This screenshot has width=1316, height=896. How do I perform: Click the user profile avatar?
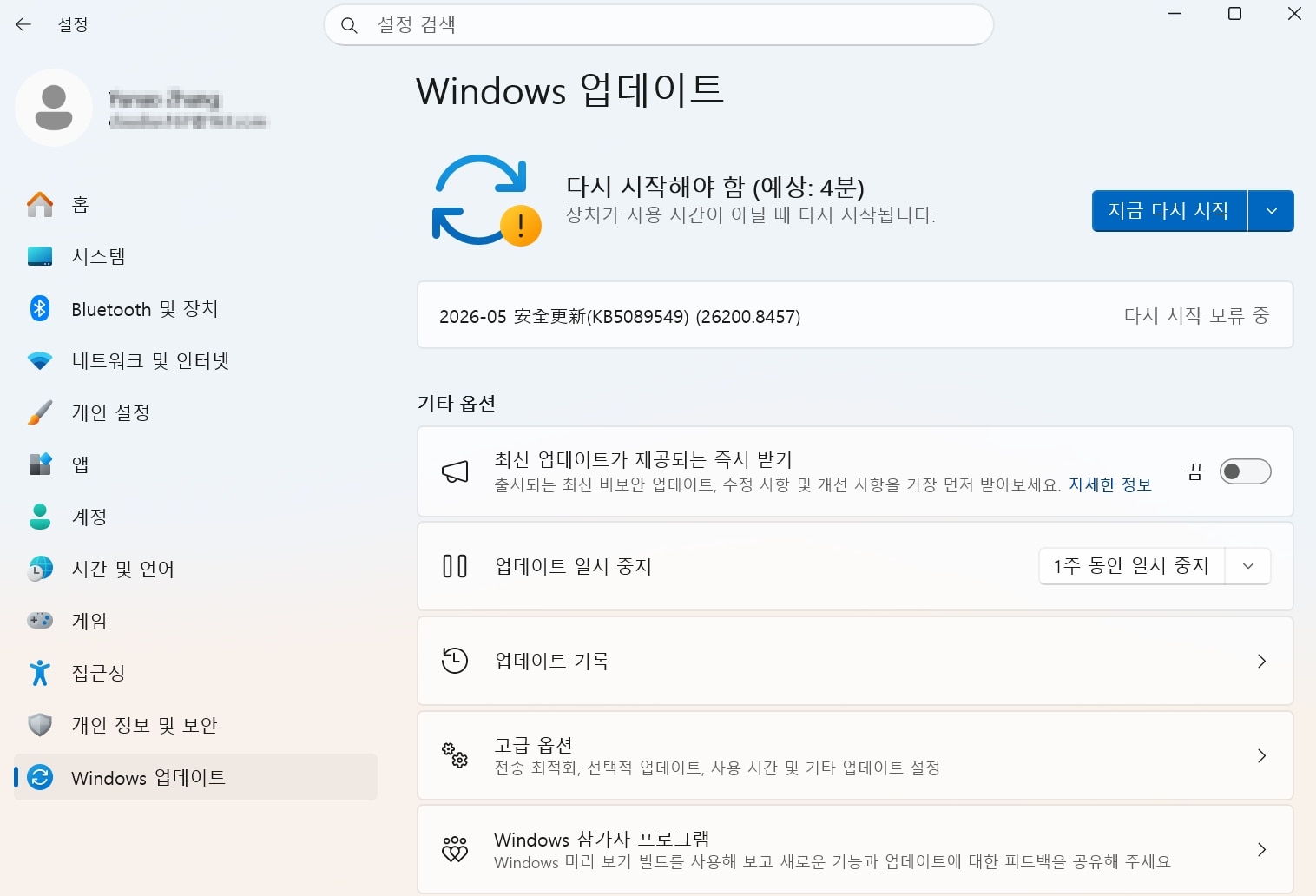pos(54,108)
